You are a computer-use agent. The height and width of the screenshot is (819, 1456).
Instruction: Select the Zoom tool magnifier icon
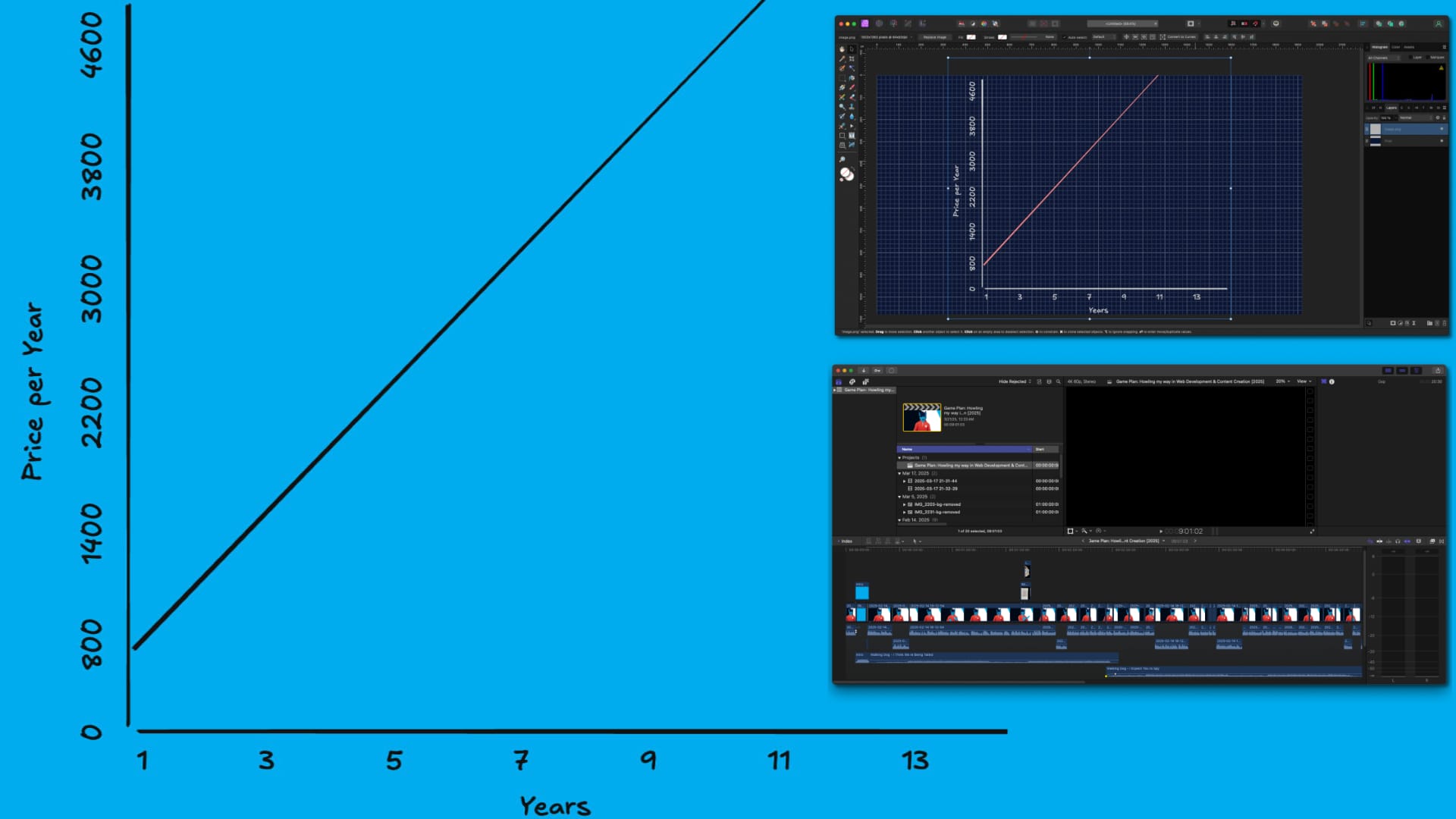coord(842,159)
